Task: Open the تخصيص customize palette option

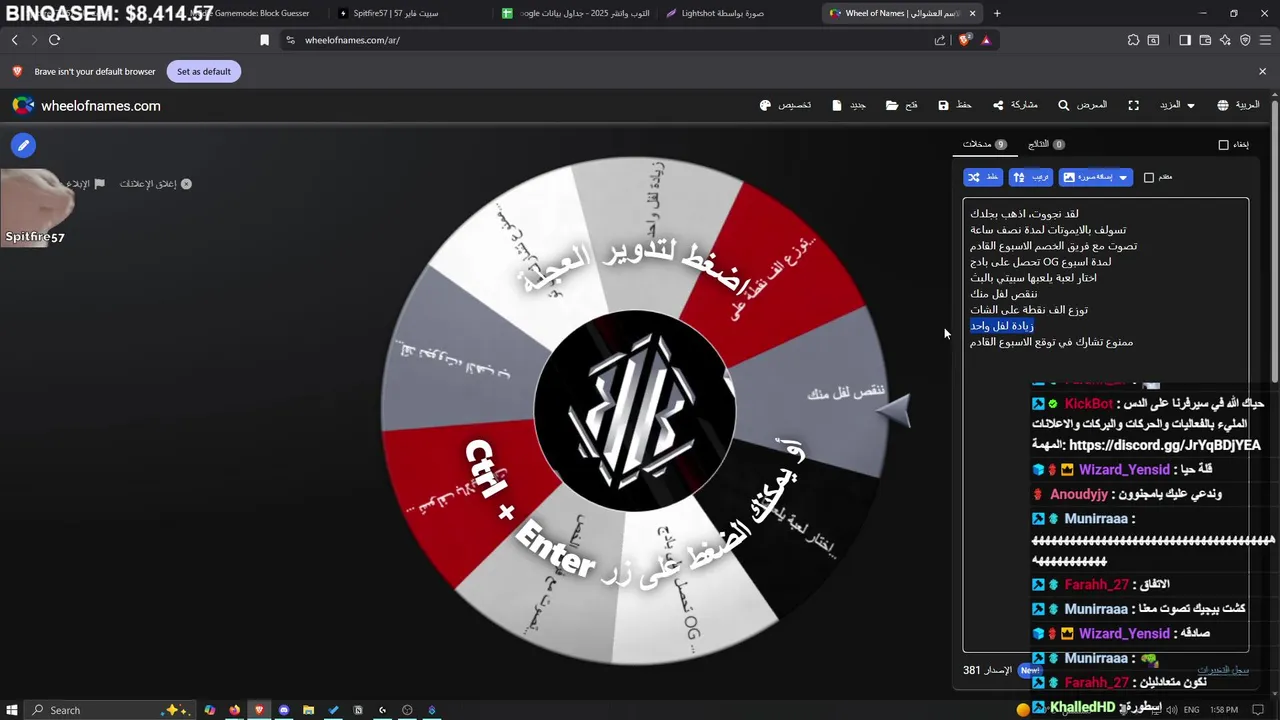Action: (x=785, y=105)
